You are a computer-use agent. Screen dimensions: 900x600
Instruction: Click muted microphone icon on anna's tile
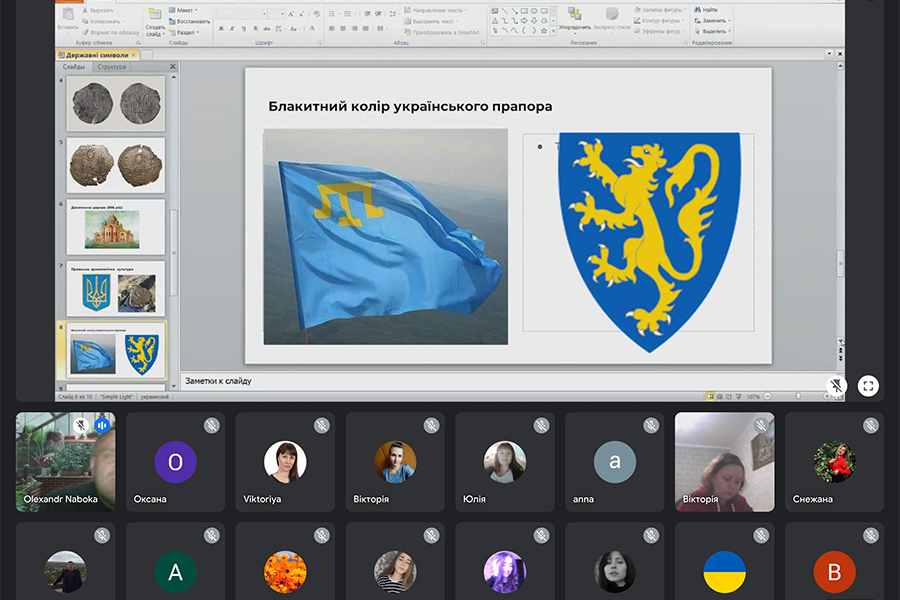coord(651,426)
